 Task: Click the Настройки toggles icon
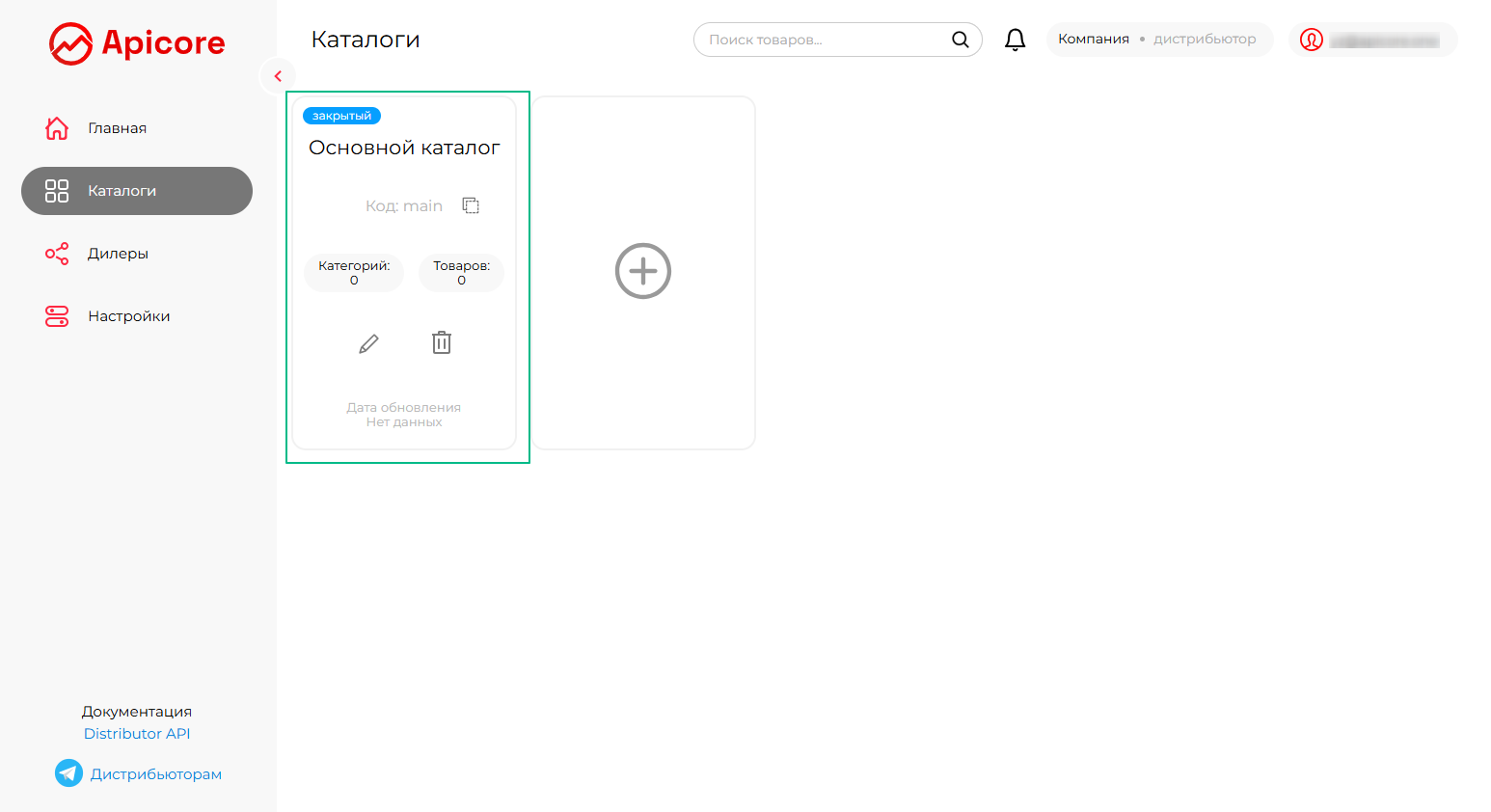57,316
